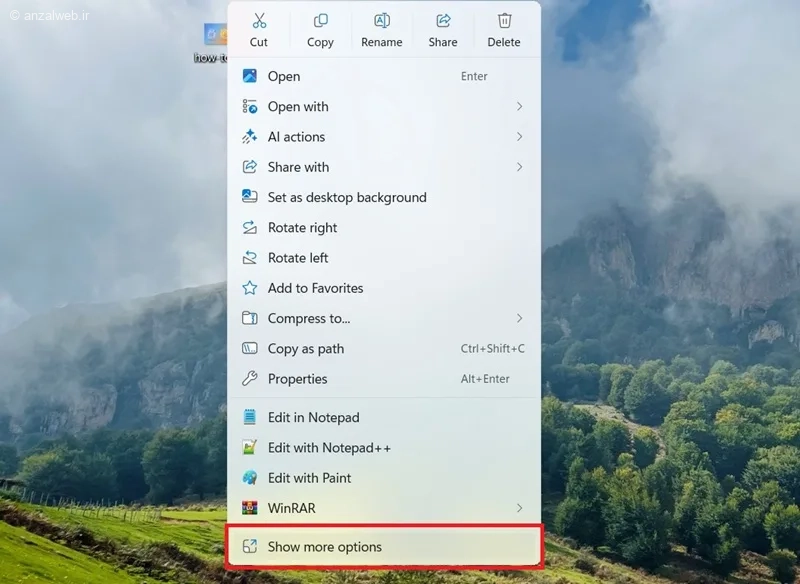The height and width of the screenshot is (584, 800).
Task: Click the Rotate left label
Action: 298,258
